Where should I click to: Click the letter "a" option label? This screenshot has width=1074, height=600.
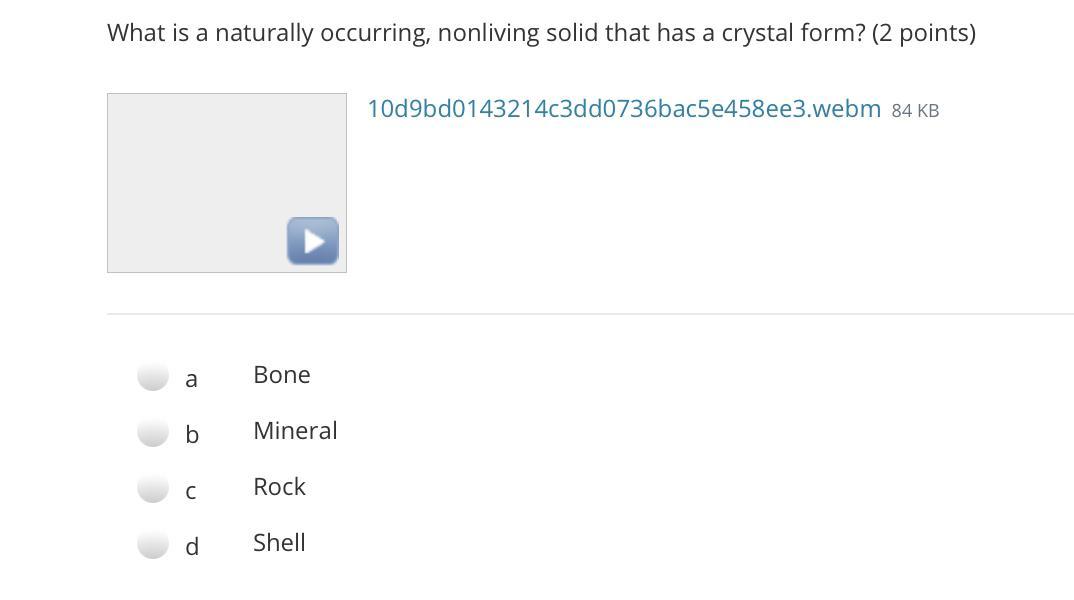[192, 379]
